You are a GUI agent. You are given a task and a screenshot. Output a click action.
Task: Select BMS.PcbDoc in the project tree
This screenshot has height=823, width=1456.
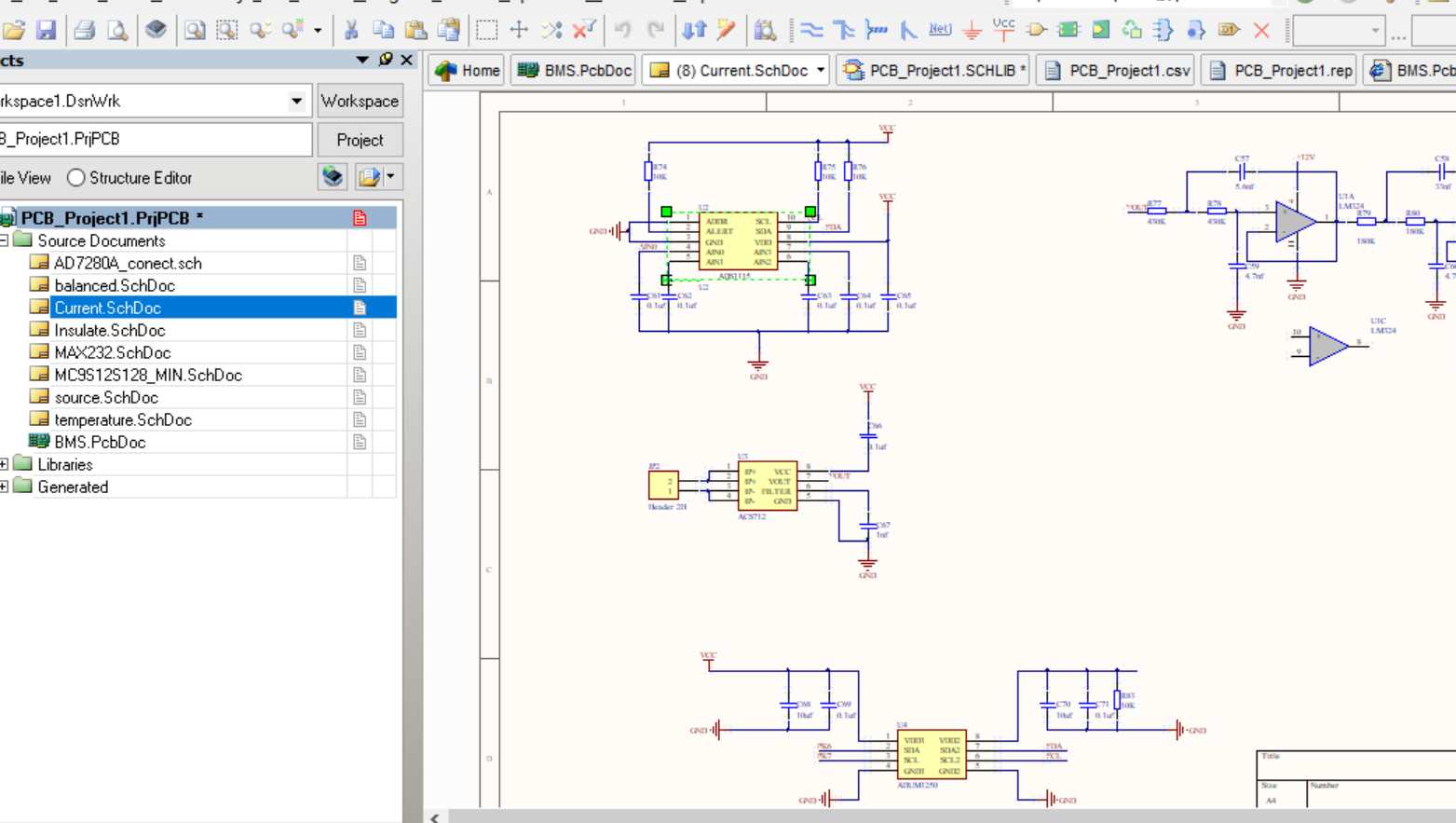pos(100,442)
